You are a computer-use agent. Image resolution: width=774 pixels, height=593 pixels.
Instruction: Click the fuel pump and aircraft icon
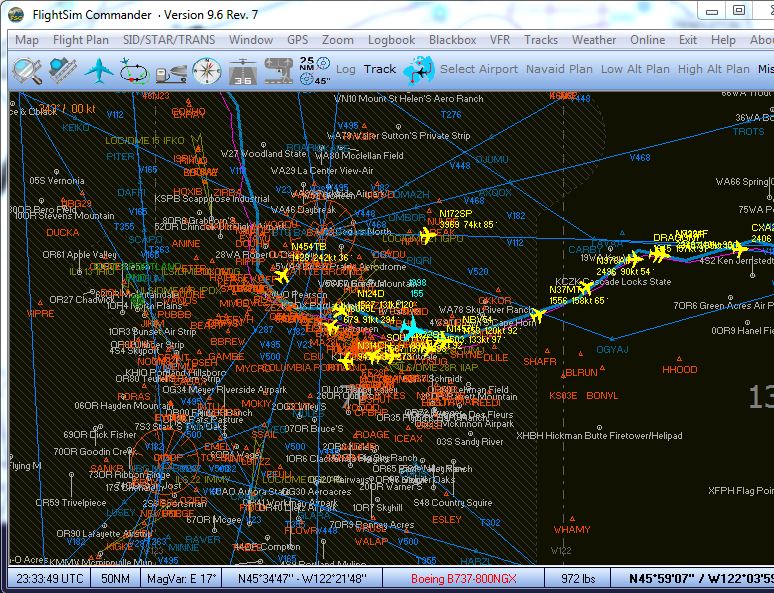pos(171,73)
